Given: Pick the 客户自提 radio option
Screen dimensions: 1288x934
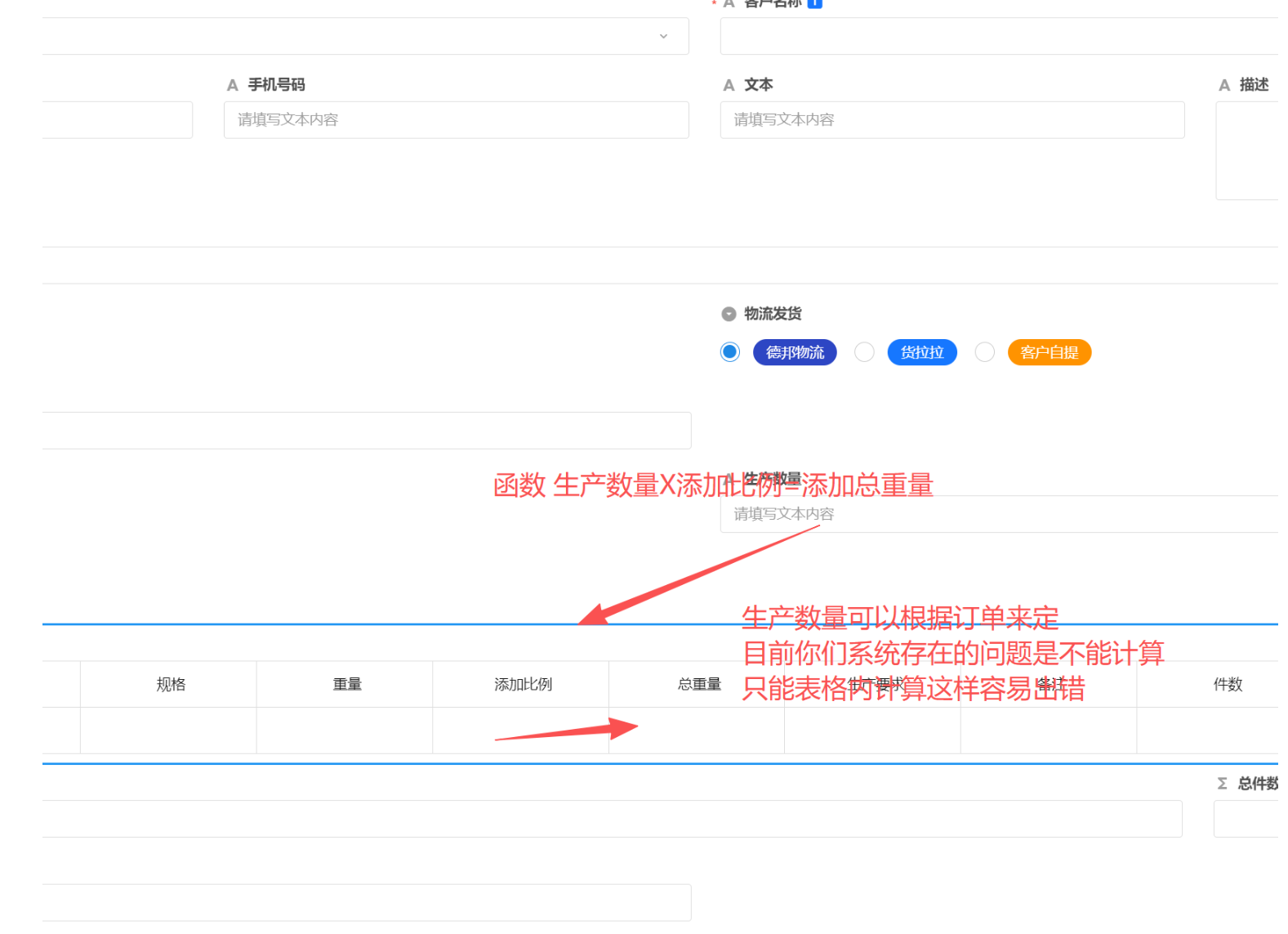Looking at the screenshot, I should click(985, 352).
